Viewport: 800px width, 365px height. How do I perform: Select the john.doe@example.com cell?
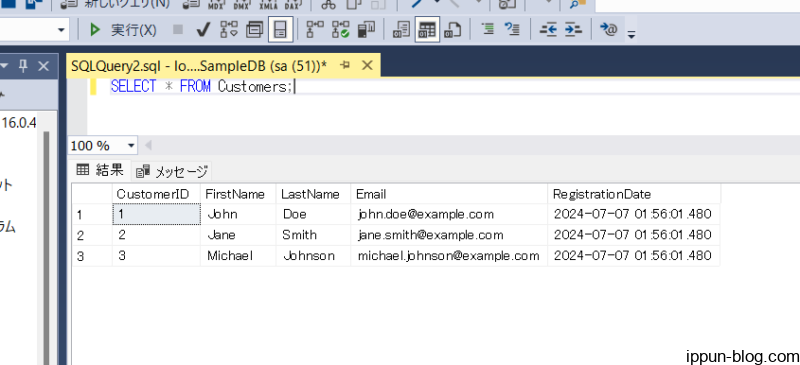(449, 214)
